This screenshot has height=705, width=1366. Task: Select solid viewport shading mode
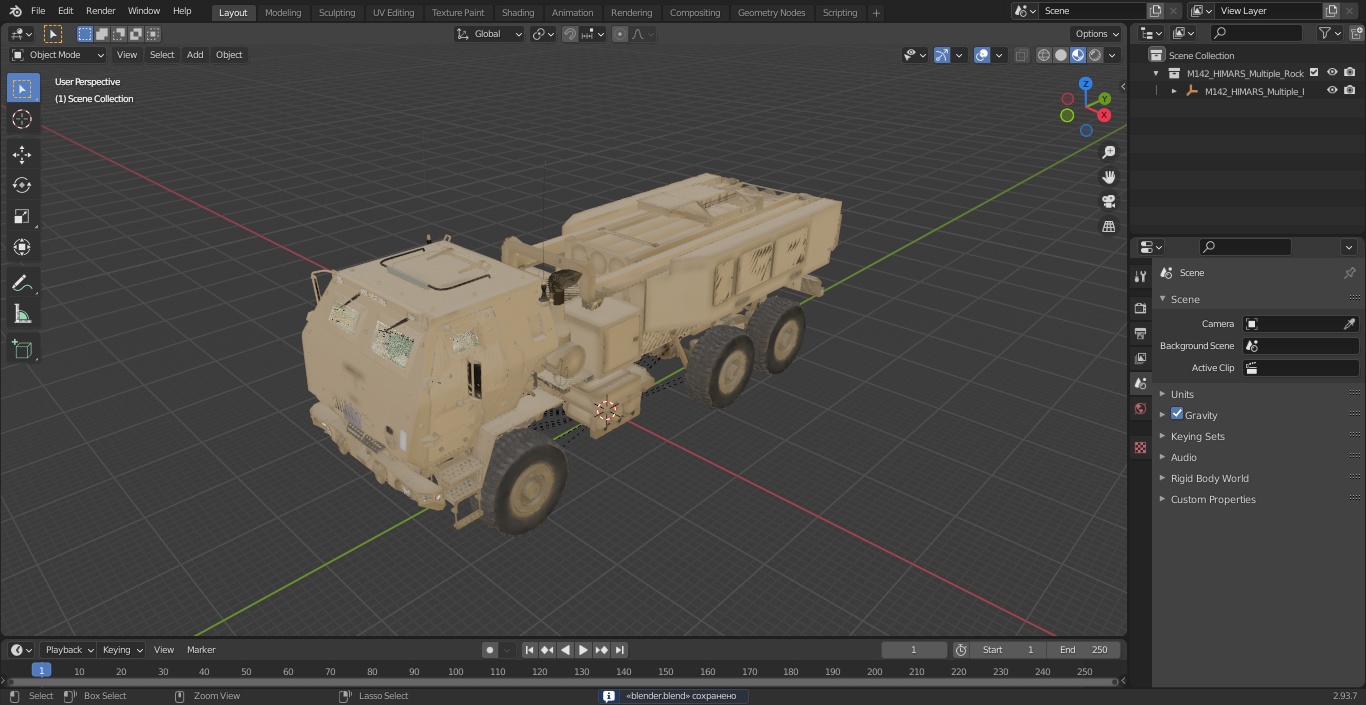click(x=1061, y=55)
